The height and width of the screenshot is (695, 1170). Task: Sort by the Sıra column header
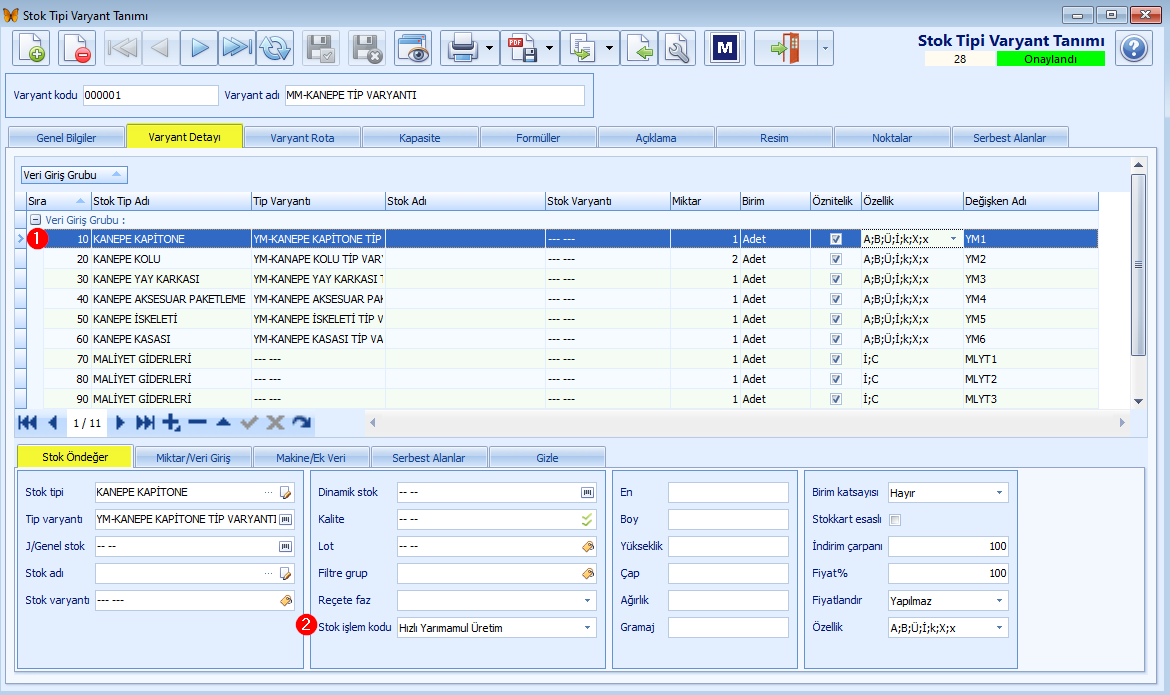pos(57,201)
